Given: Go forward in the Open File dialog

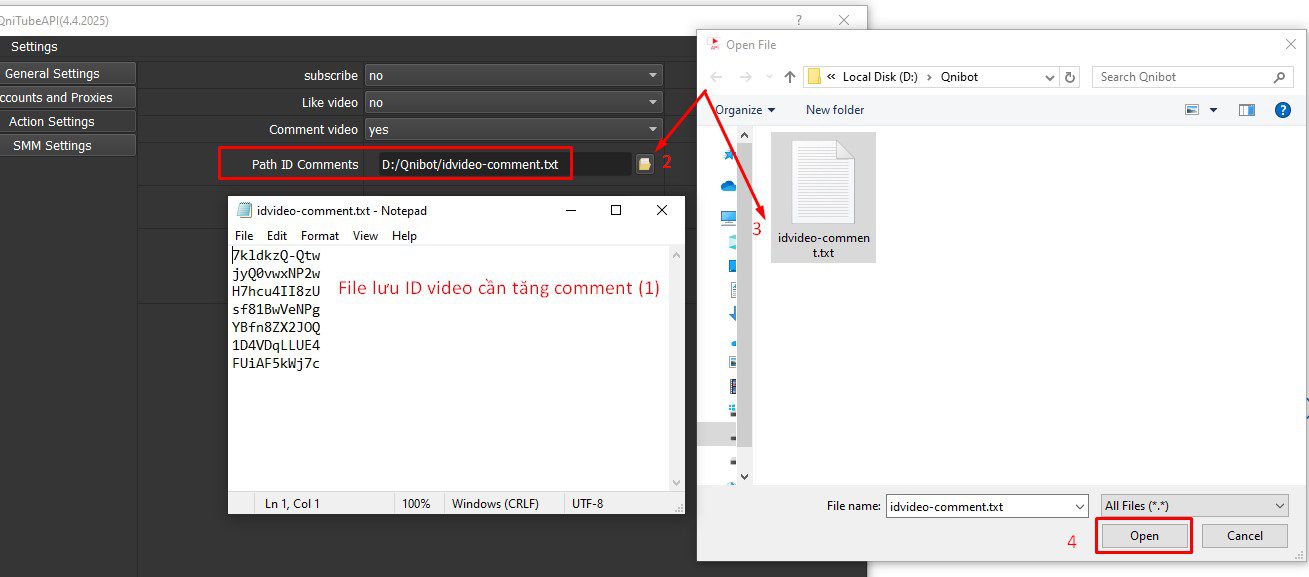Looking at the screenshot, I should coord(744,77).
